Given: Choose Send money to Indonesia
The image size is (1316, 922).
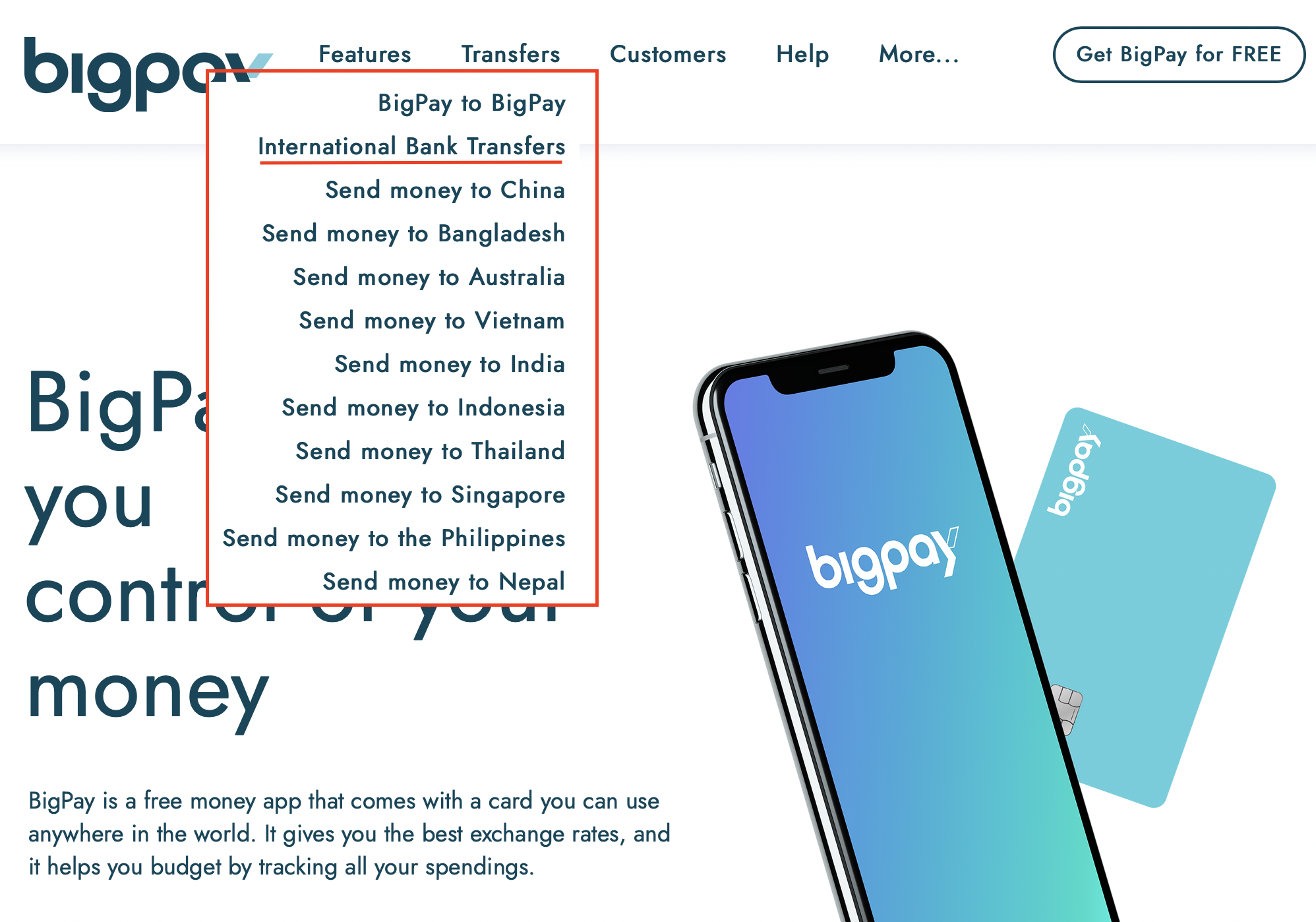Looking at the screenshot, I should [x=423, y=408].
